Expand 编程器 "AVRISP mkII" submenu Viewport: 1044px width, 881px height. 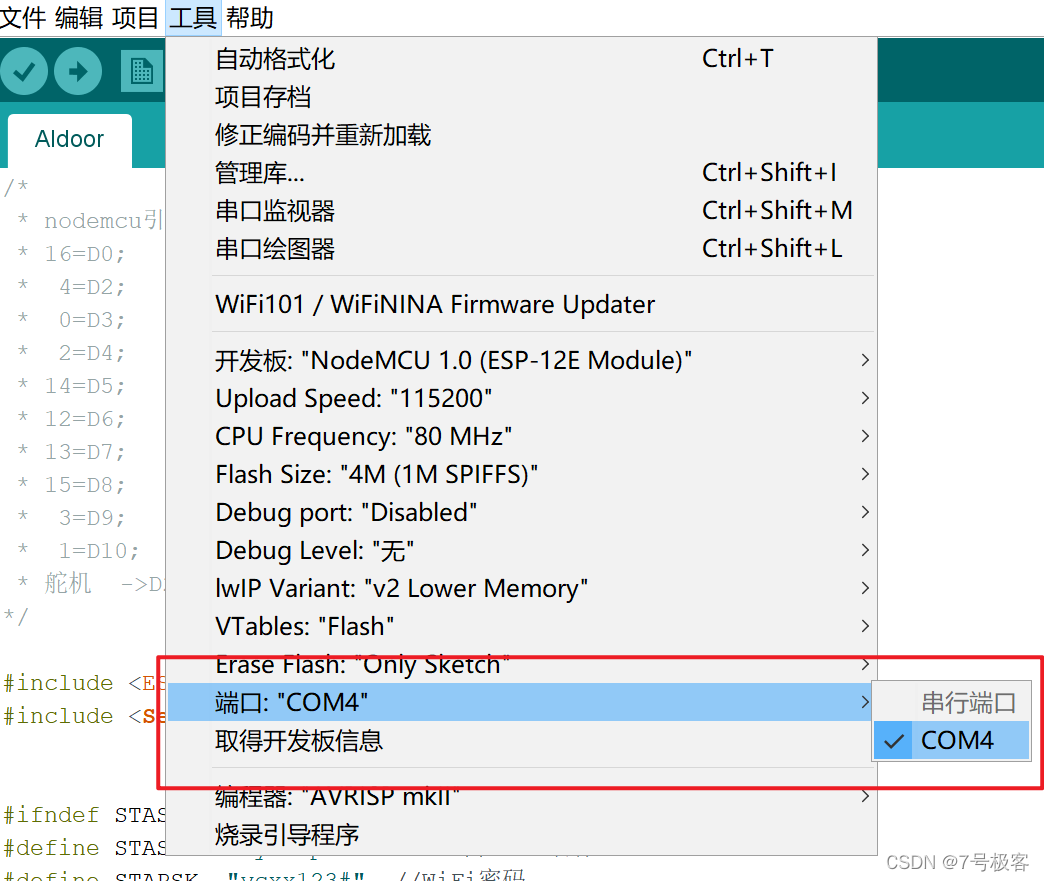(521, 796)
